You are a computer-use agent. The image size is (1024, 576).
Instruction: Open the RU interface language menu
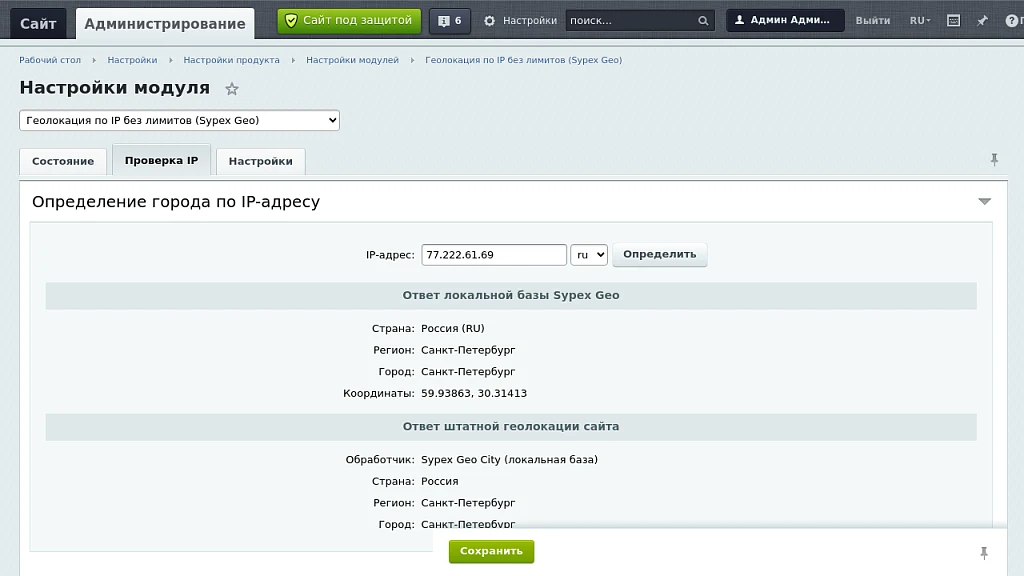(920, 21)
